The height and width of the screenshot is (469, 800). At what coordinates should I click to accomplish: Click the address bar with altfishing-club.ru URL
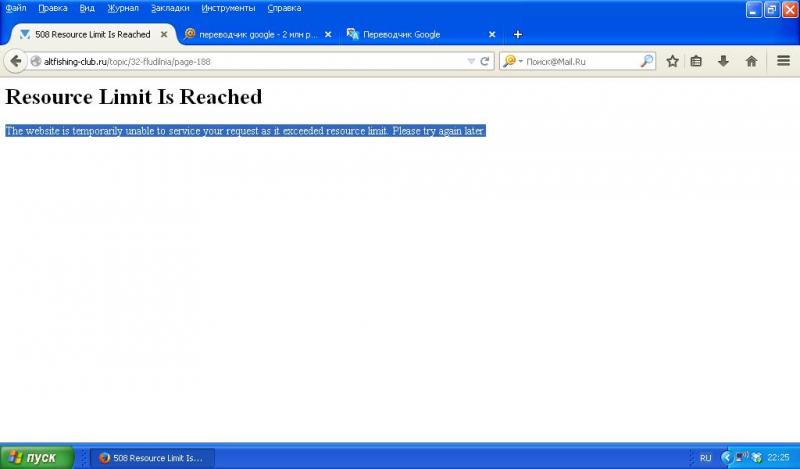(x=250, y=61)
